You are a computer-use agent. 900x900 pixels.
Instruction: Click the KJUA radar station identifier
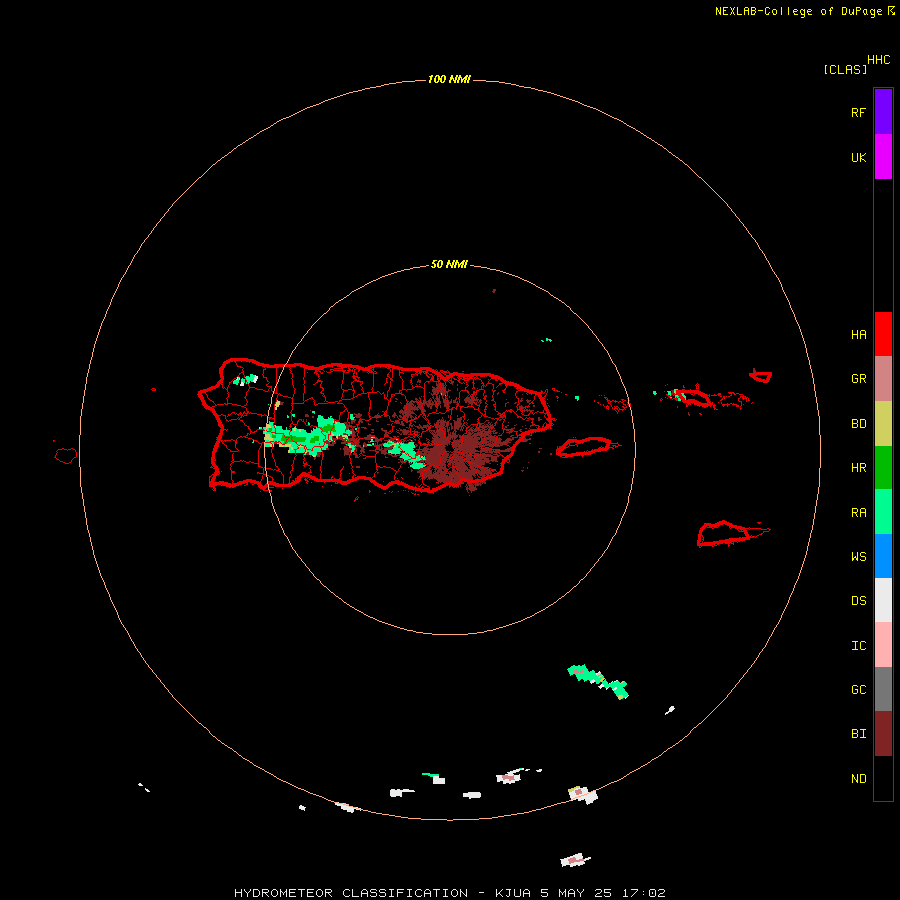[x=514, y=893]
